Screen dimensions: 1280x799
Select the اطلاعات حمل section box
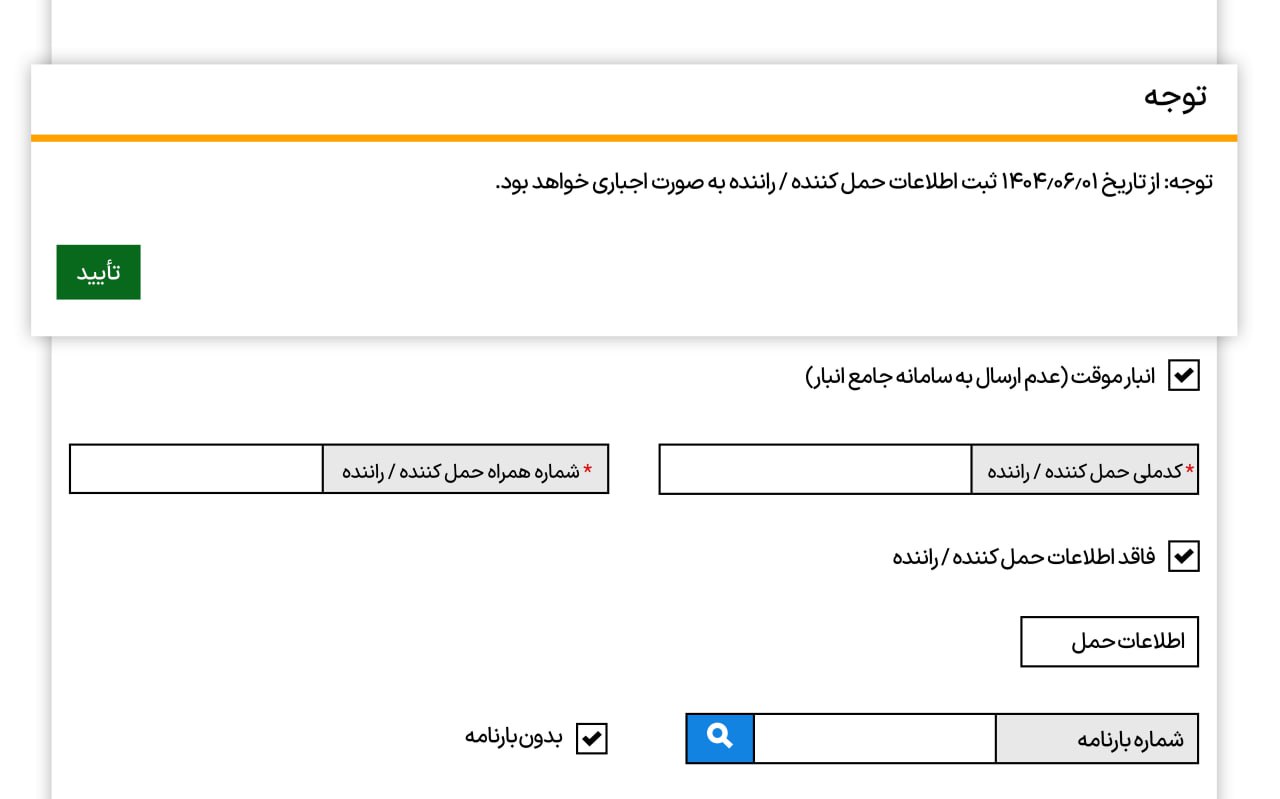tap(1109, 641)
